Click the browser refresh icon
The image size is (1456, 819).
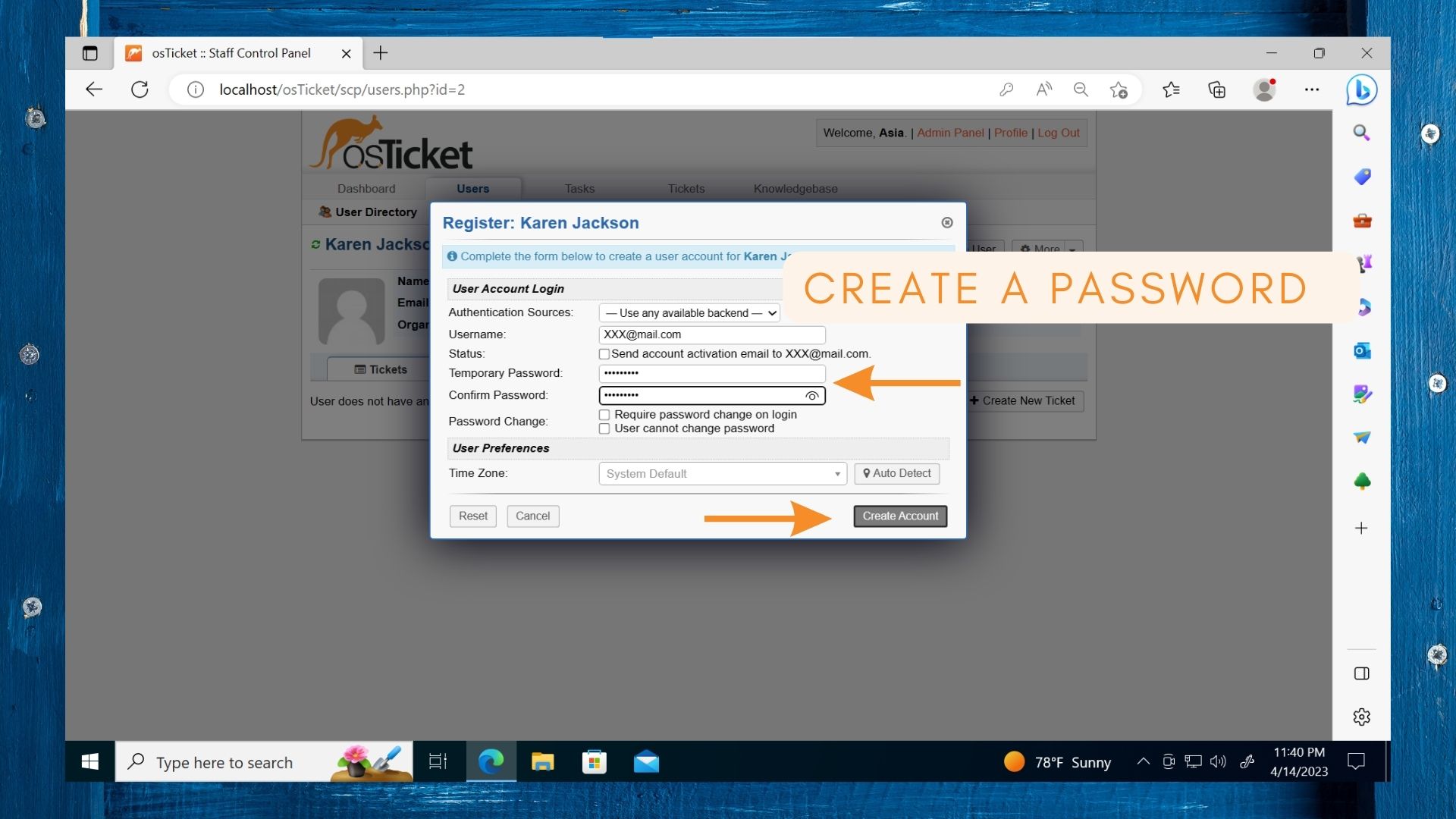point(140,89)
